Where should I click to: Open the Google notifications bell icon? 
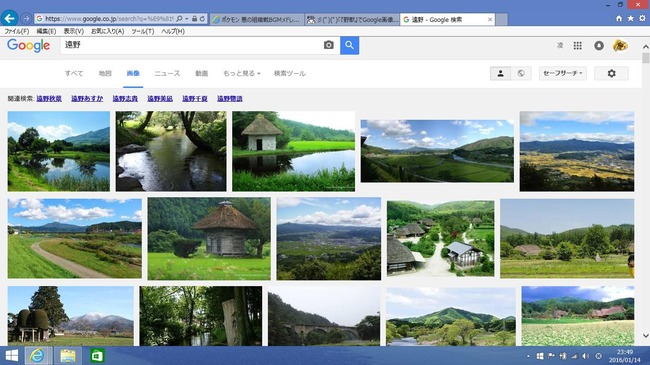[599, 46]
